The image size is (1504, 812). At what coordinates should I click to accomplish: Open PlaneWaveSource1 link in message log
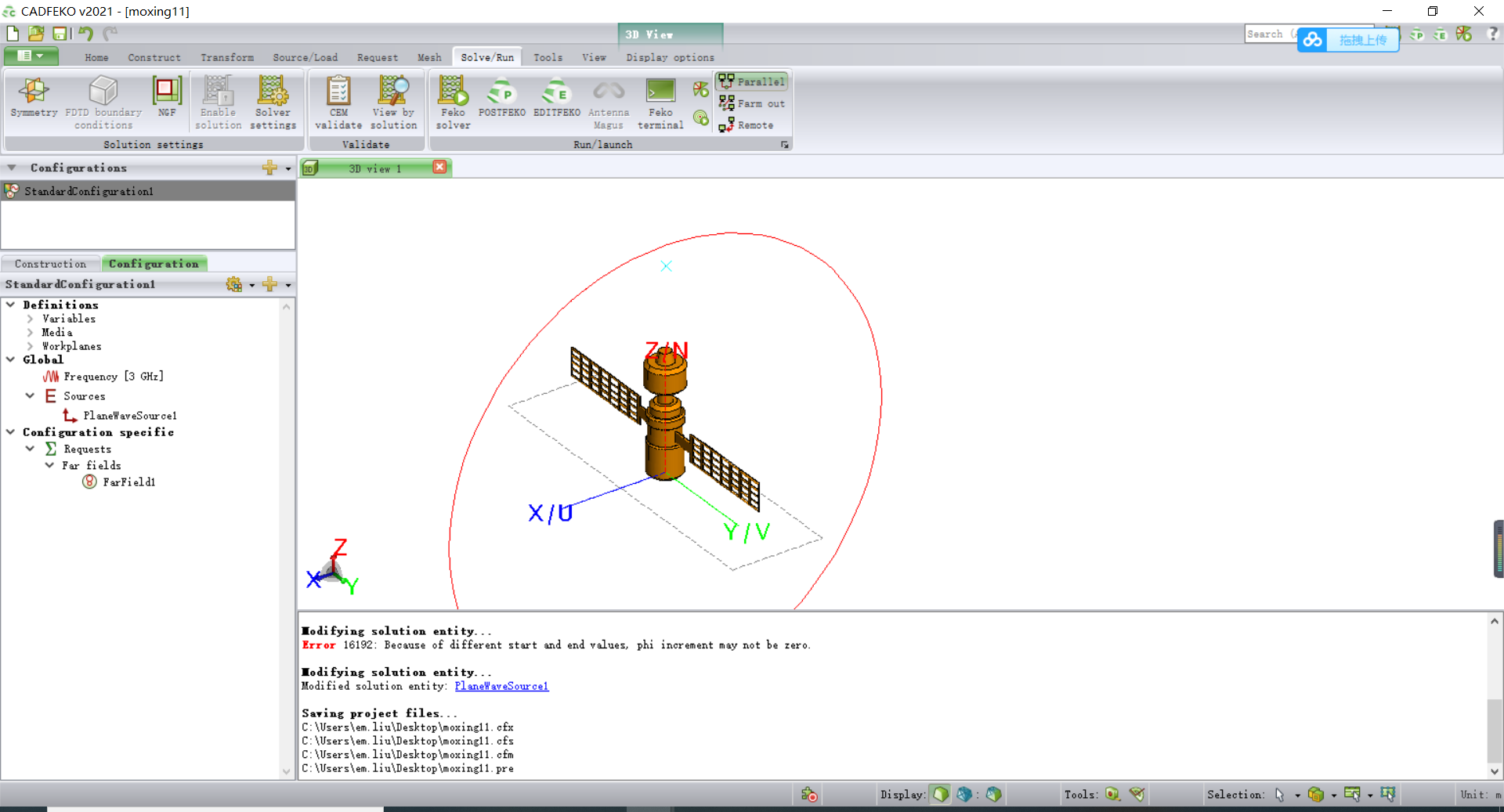click(x=501, y=686)
